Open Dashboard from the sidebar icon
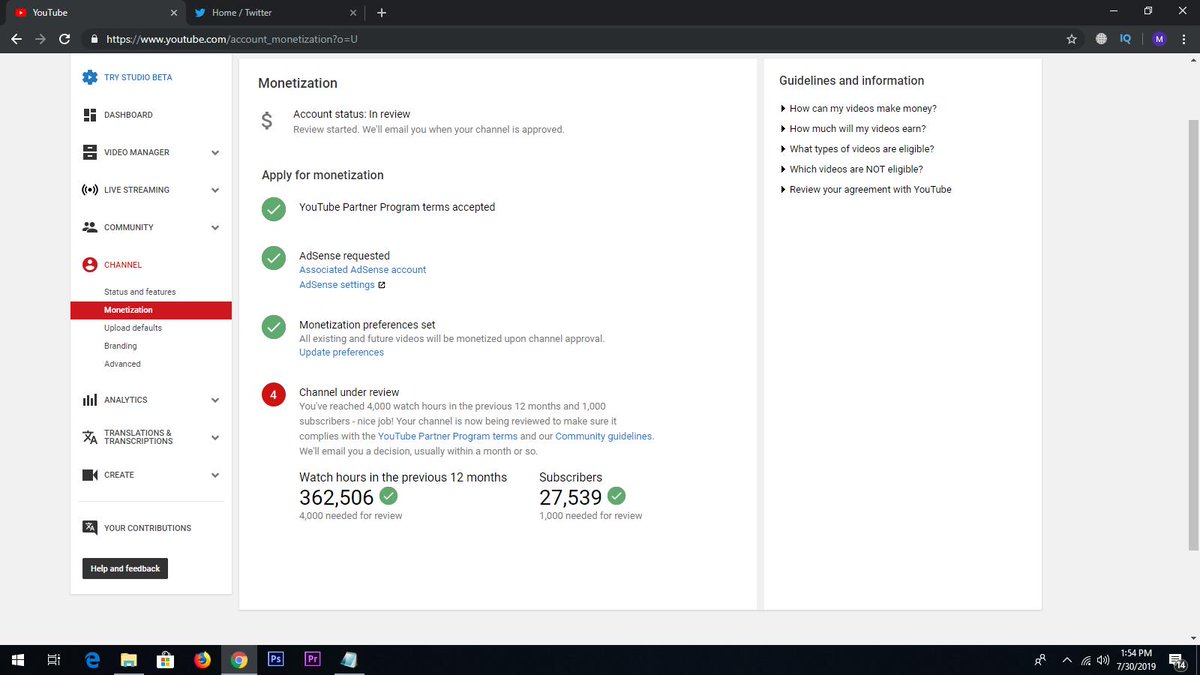This screenshot has height=675, width=1200. (x=89, y=115)
